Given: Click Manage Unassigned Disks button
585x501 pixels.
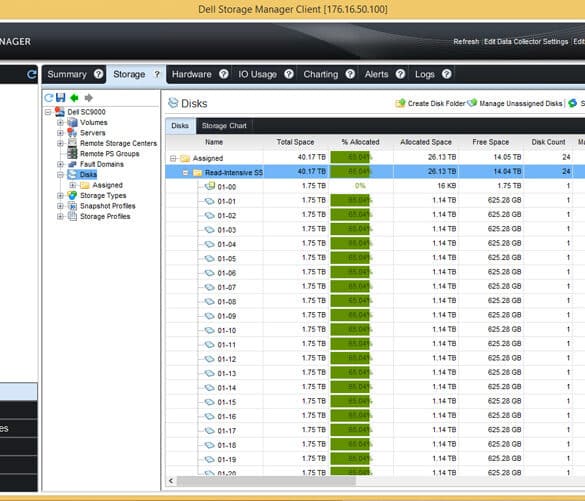Looking at the screenshot, I should [x=515, y=103].
